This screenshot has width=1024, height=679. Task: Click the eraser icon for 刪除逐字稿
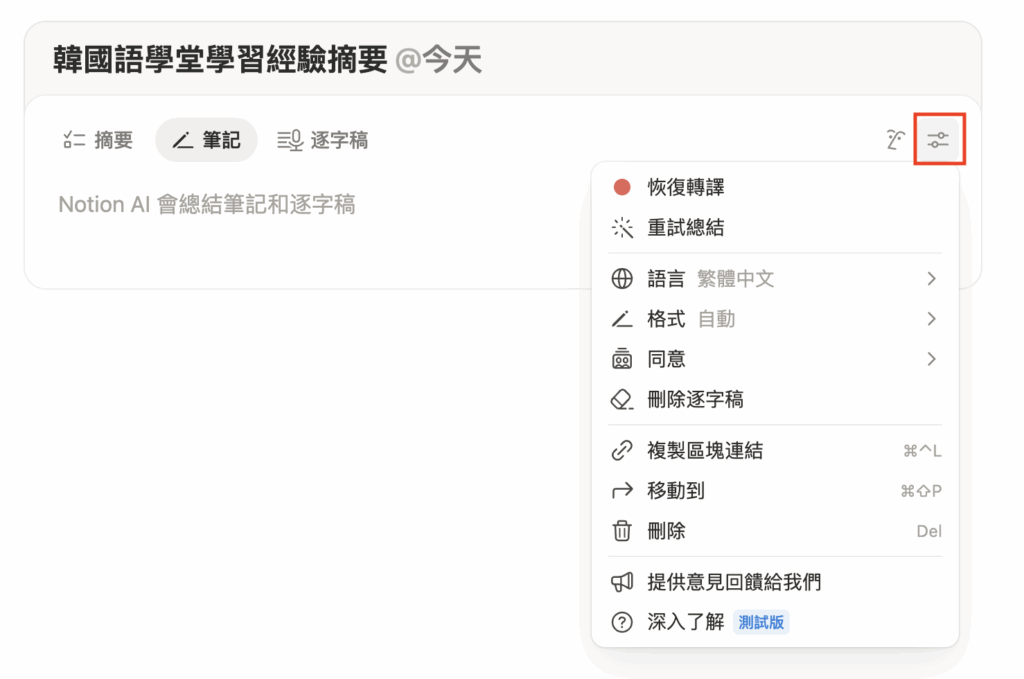point(622,400)
